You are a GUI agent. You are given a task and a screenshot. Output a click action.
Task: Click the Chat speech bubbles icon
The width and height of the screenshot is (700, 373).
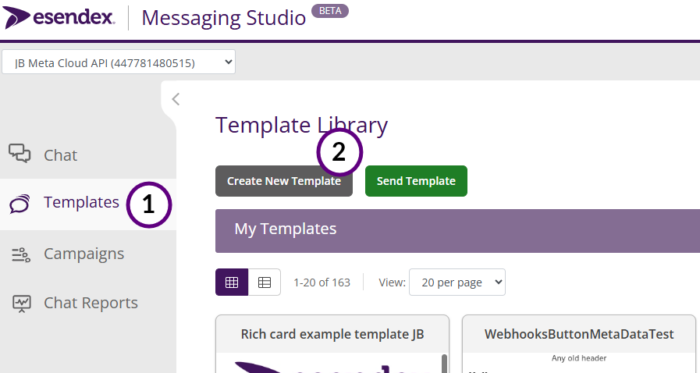(x=20, y=153)
